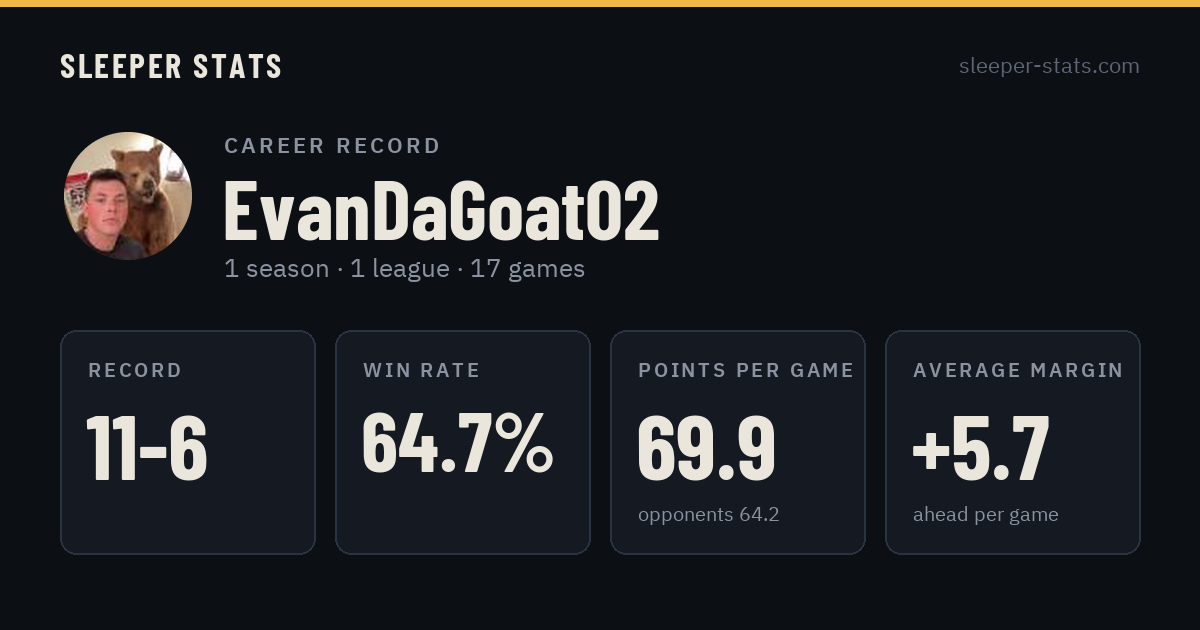Click the RECORD card label

[135, 371]
